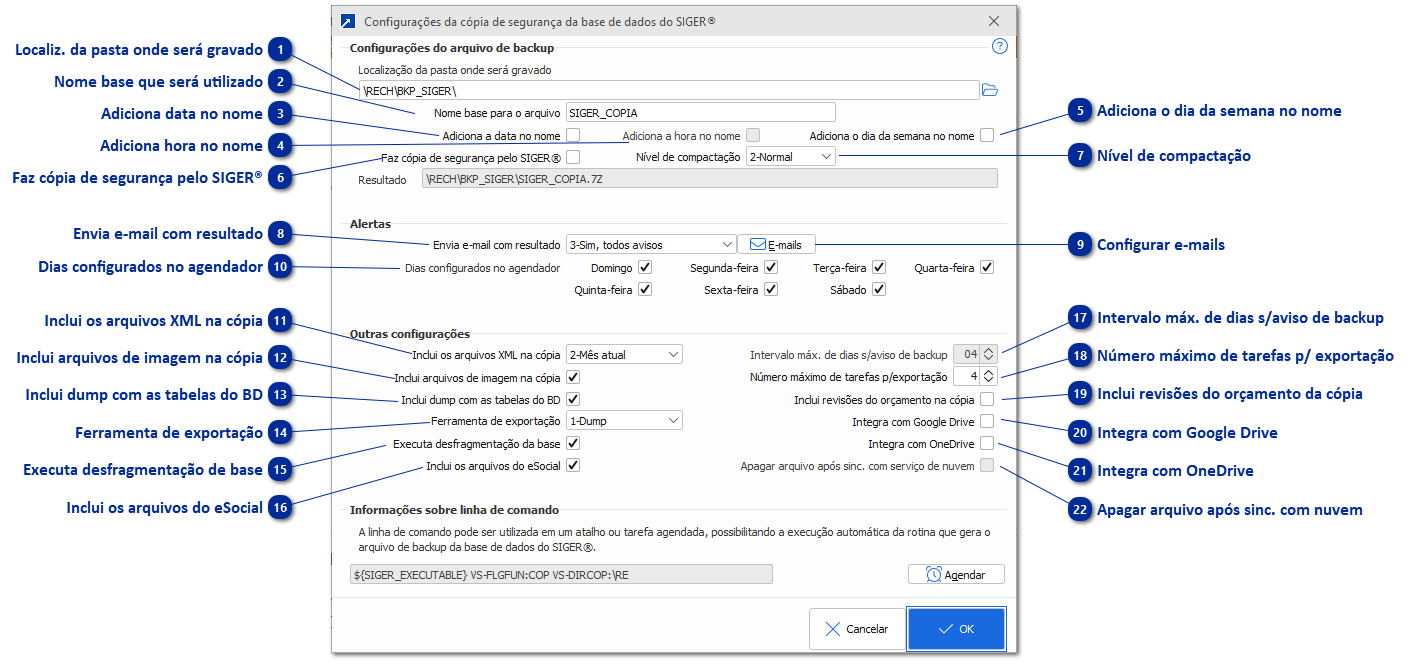This screenshot has height=669, width=1410.
Task: Open the 'Nível de compactação' dropdown
Action: (790, 156)
